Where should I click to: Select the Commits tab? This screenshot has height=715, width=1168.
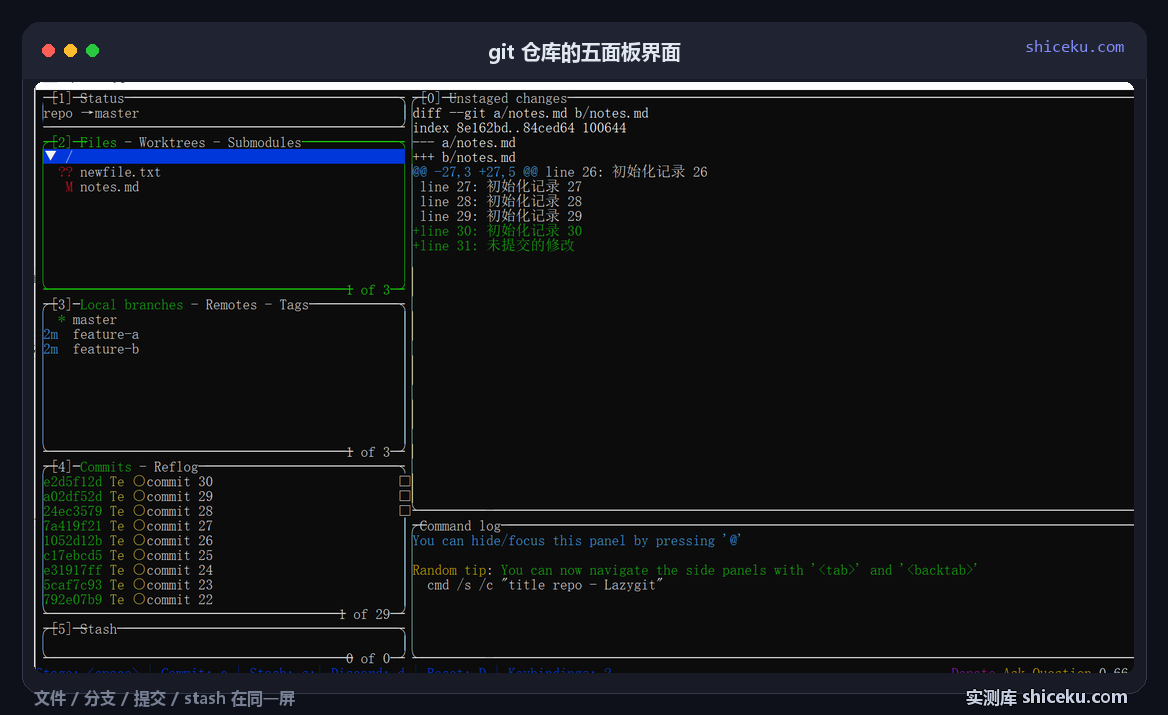pyautogui.click(x=106, y=467)
